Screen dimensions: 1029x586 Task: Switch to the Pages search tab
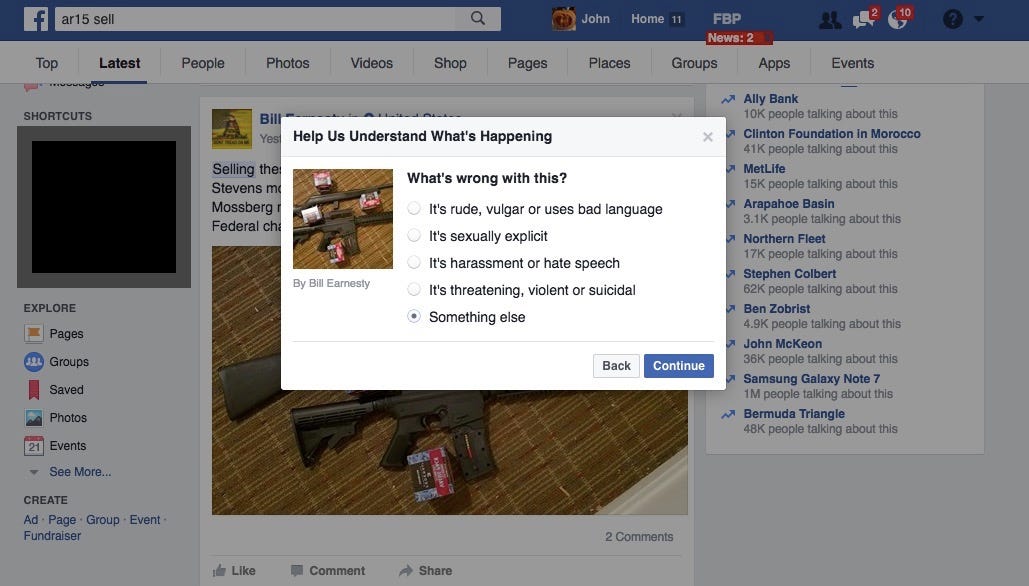coord(528,63)
